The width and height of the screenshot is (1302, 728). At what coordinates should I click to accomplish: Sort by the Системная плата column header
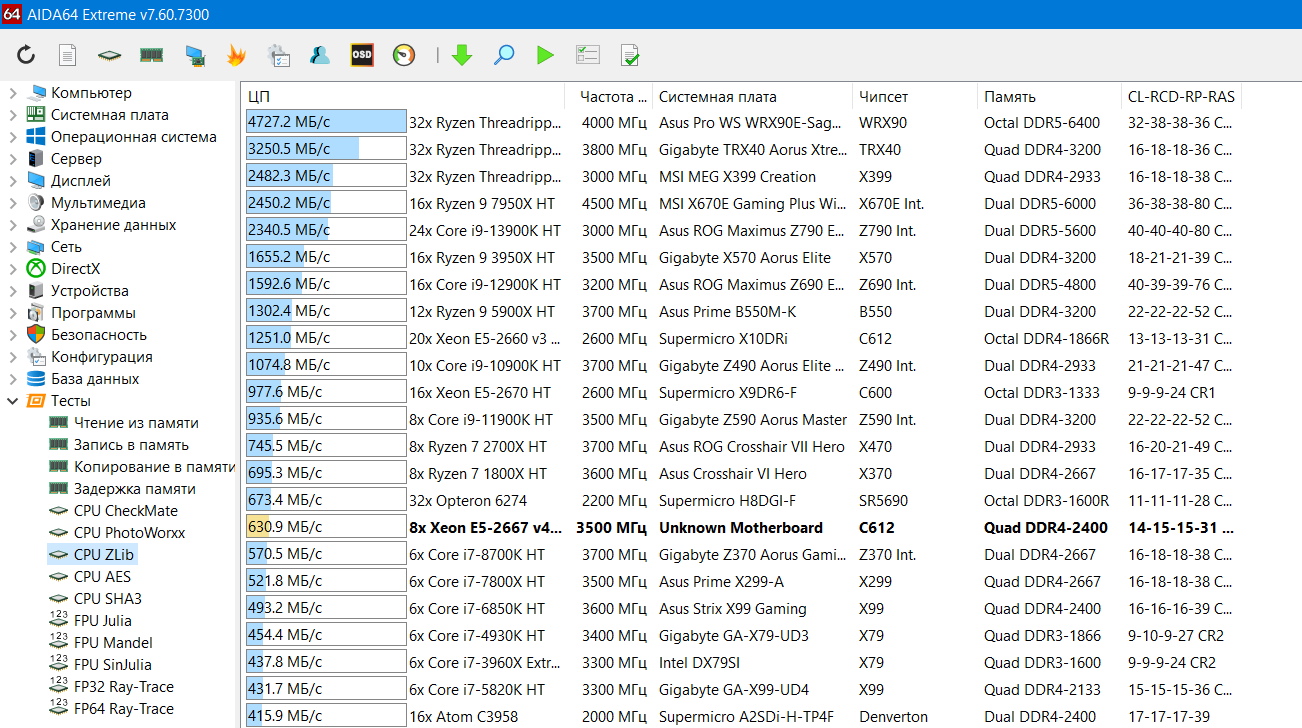[x=752, y=97]
